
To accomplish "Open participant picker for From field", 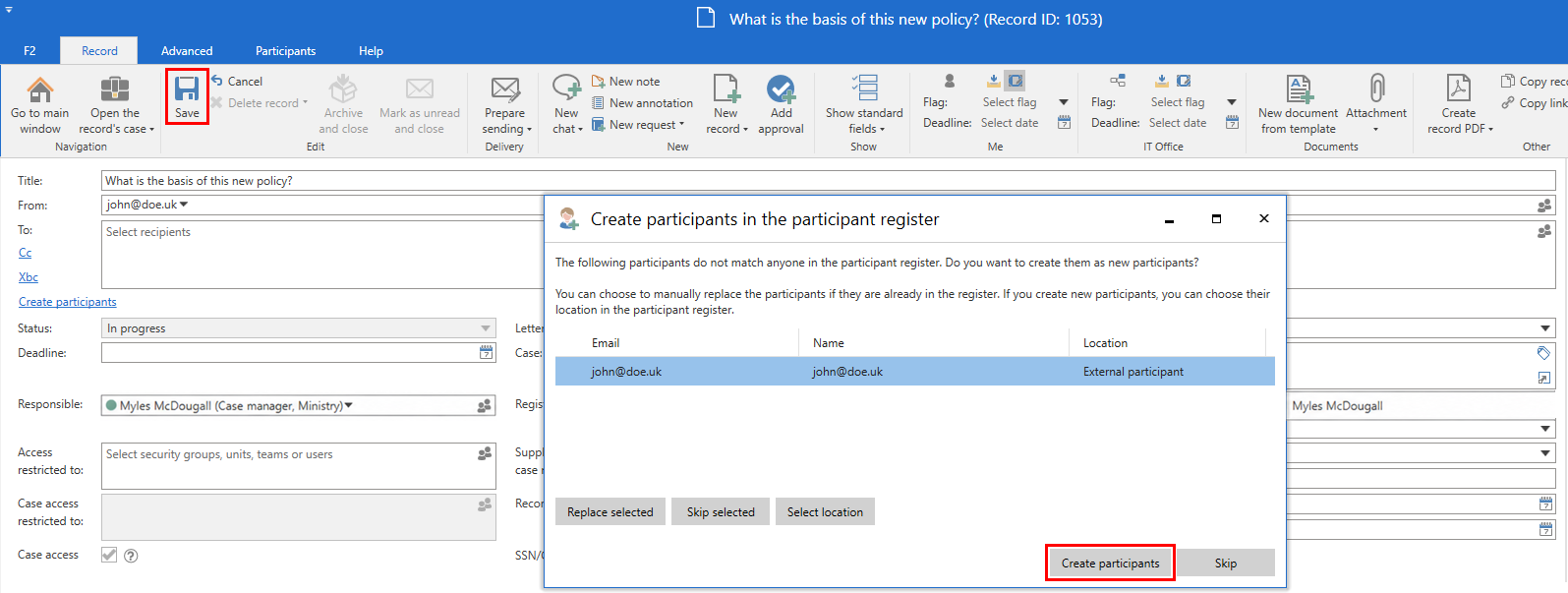I will point(1544,206).
